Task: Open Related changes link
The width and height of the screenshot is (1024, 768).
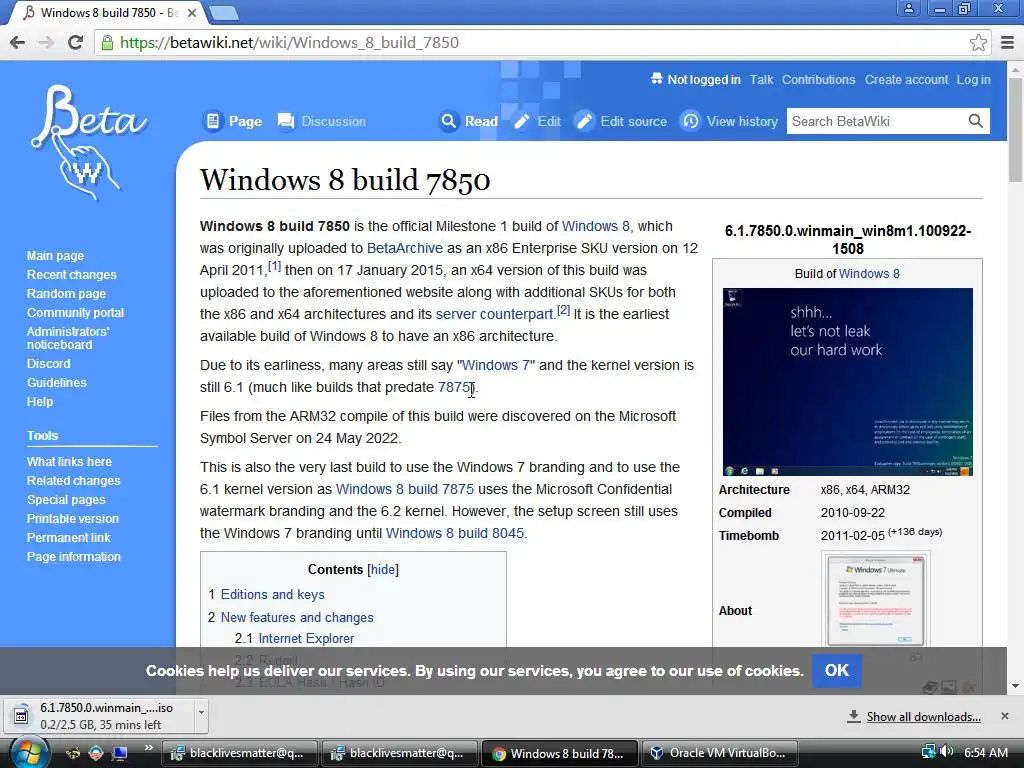Action: (73, 480)
